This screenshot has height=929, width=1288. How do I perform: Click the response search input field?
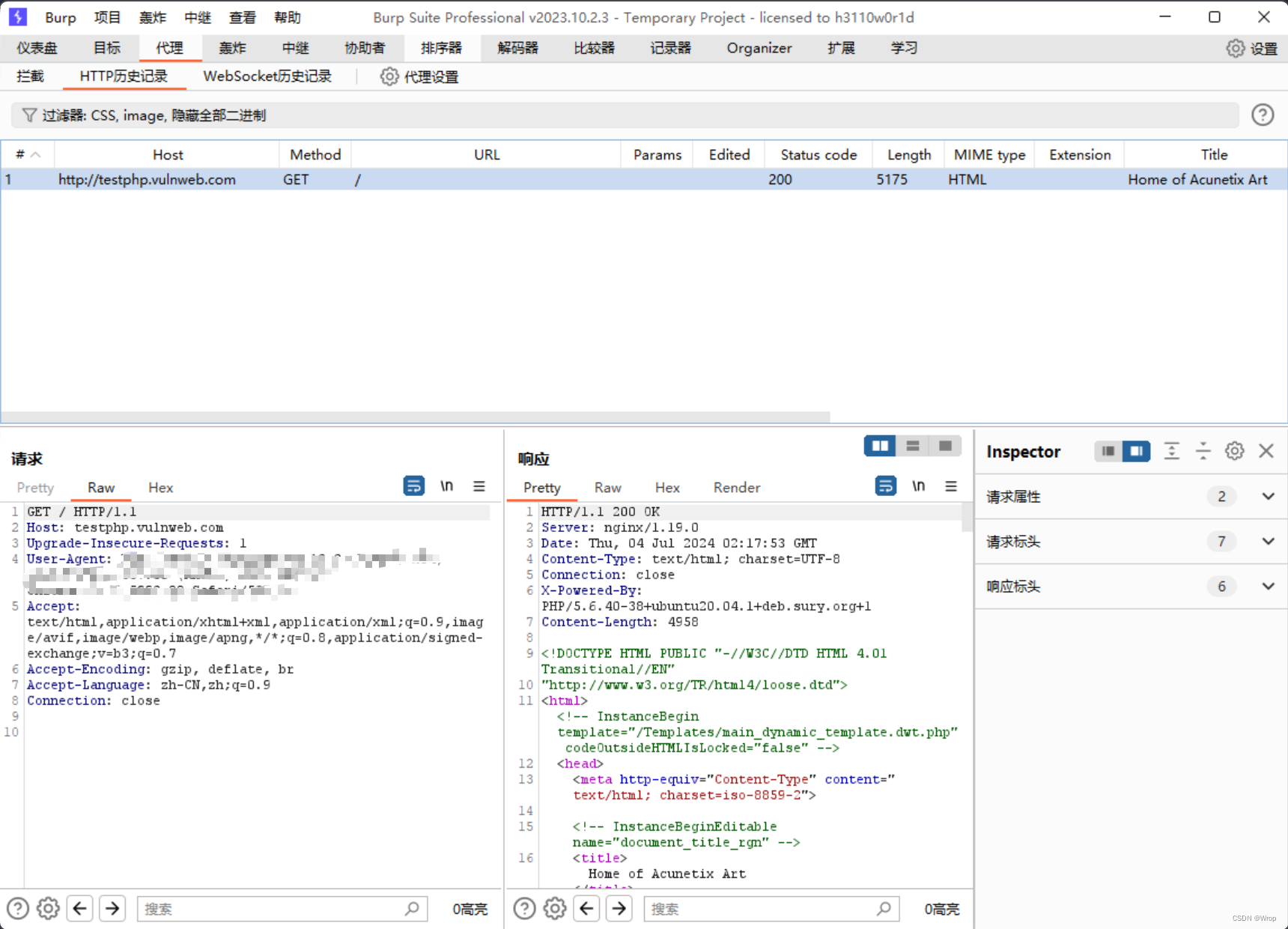pyautogui.click(x=771, y=909)
